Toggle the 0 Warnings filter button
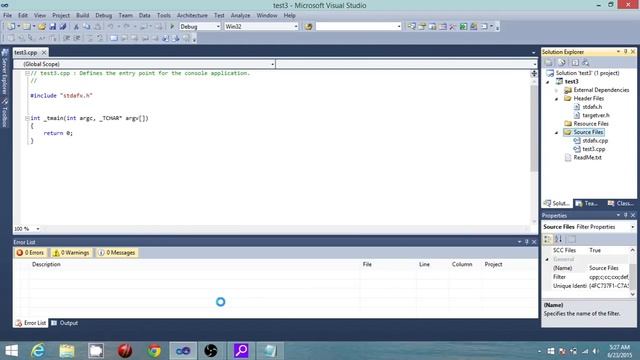Viewport: 640px width, 360px height. click(71, 253)
